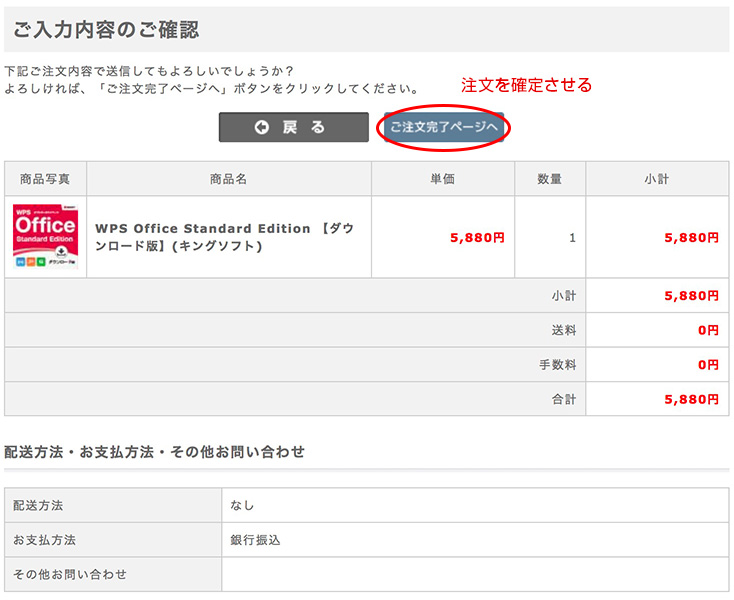Open the WPS Office product thumbnail
Viewport: 734px width, 600px height.
pyautogui.click(x=45, y=237)
